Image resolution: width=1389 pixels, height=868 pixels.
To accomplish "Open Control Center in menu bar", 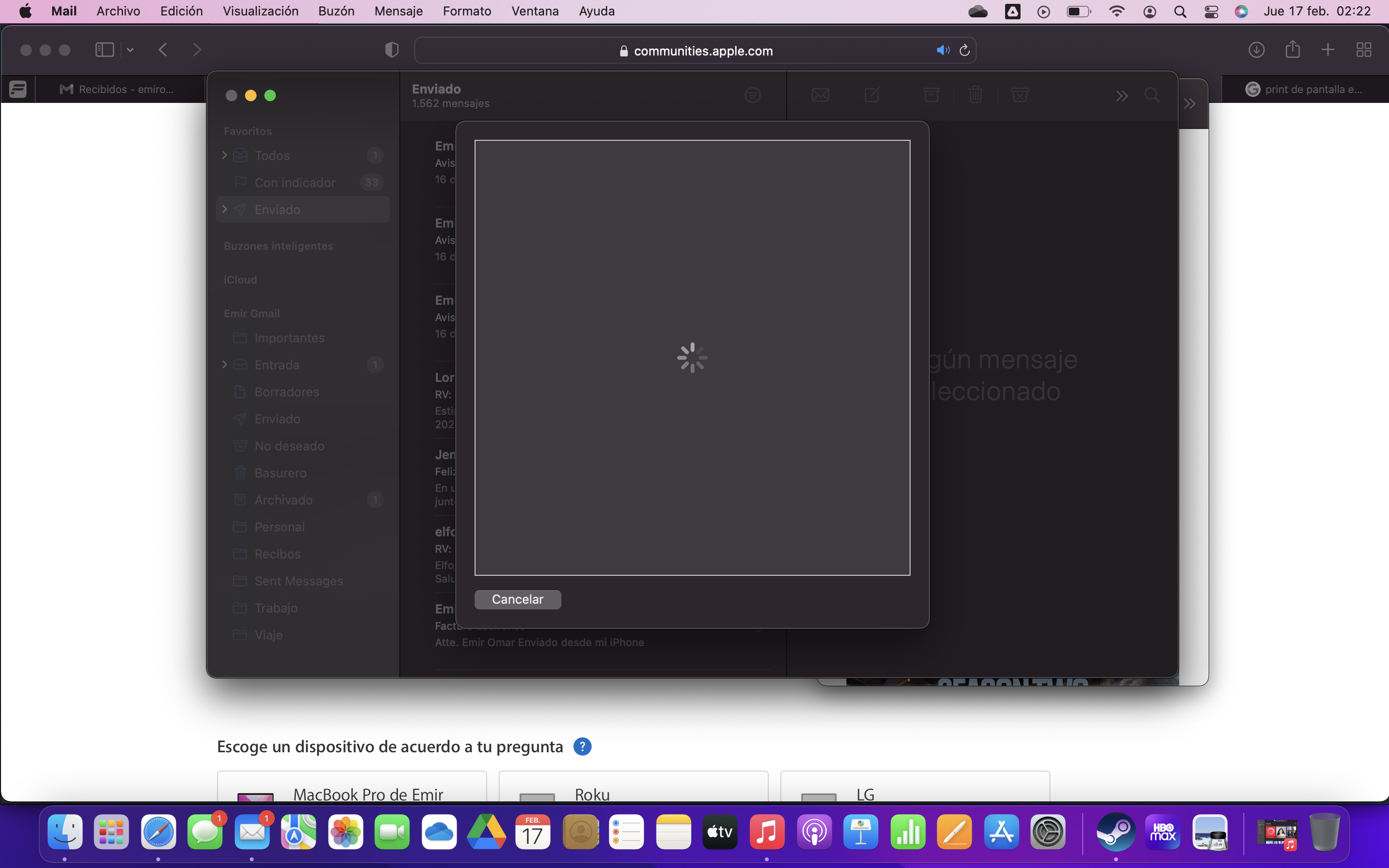I will pyautogui.click(x=1211, y=12).
